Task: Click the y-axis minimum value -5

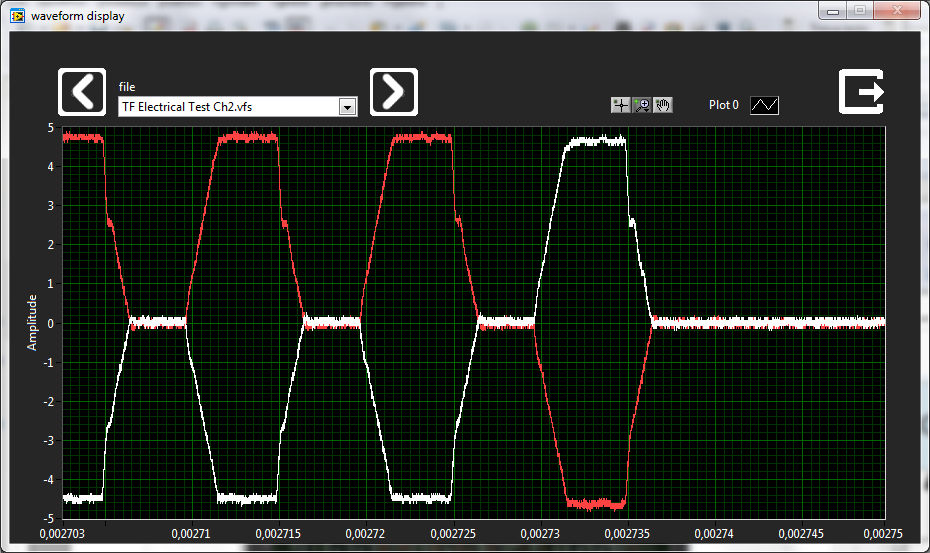Action: 49,519
